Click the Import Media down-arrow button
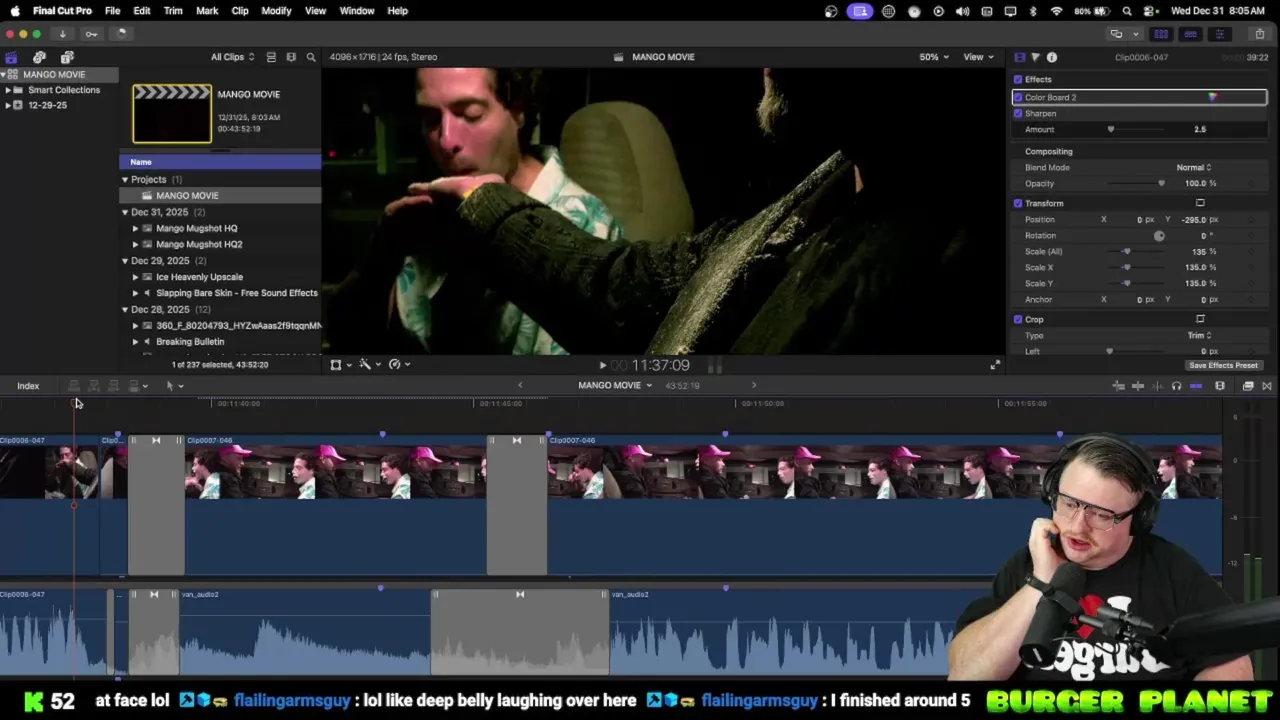 pos(62,33)
